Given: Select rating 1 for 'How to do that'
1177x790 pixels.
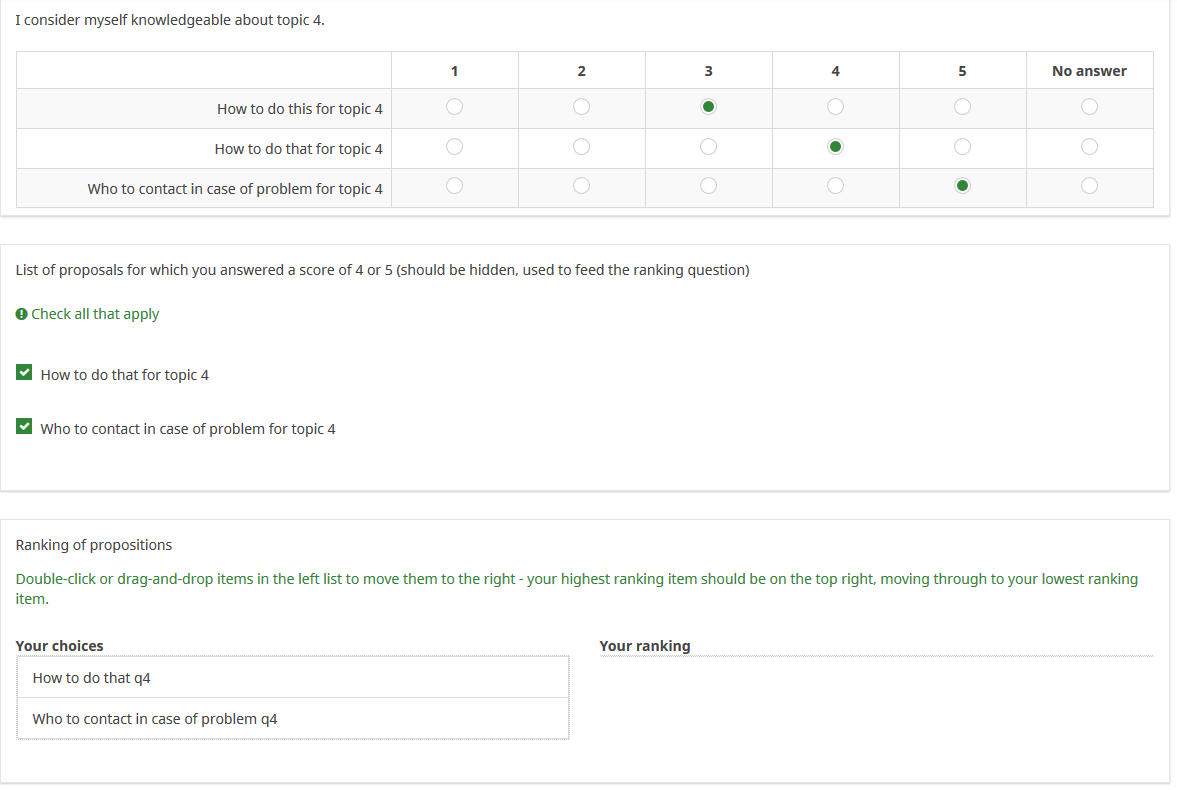Looking at the screenshot, I should (x=454, y=147).
